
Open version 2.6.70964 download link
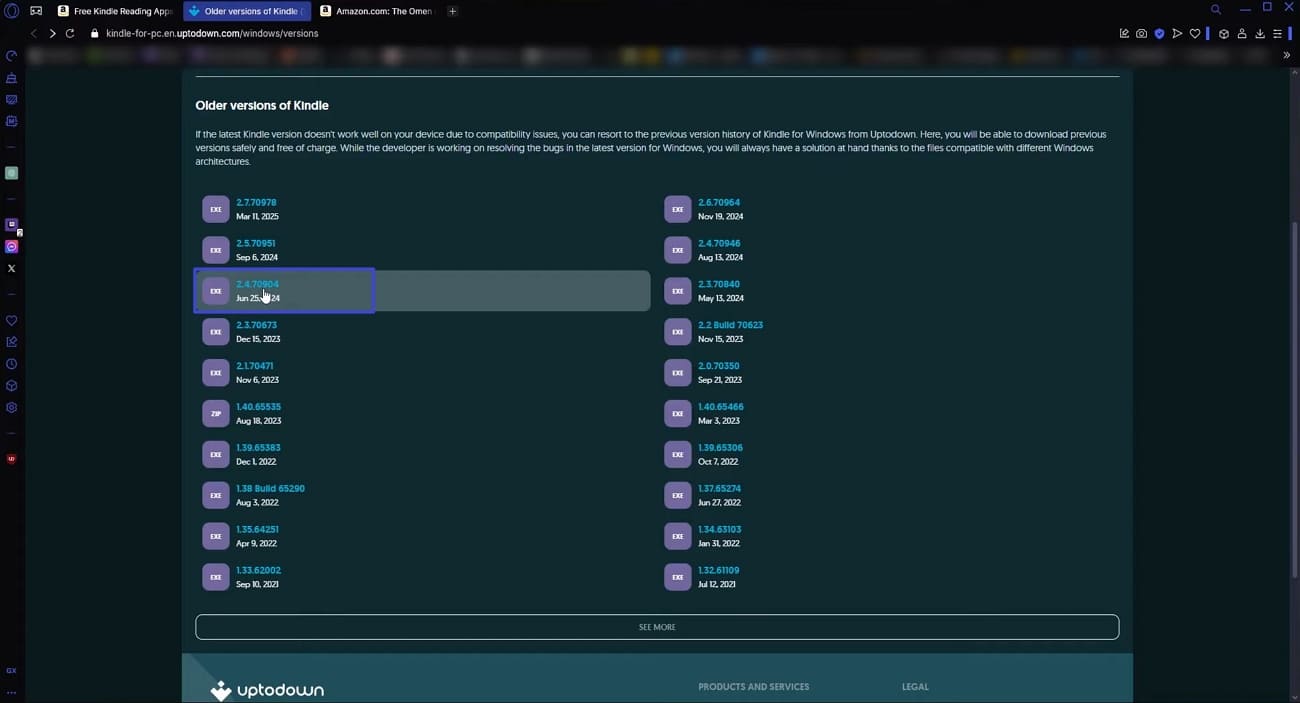coord(718,202)
